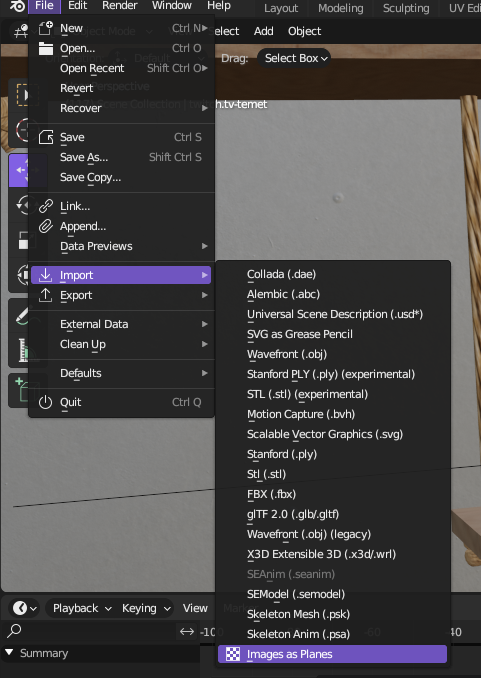Screen dimensions: 481x678
Task: Click the timeline search magnifier icon
Action: pyautogui.click(x=14, y=631)
